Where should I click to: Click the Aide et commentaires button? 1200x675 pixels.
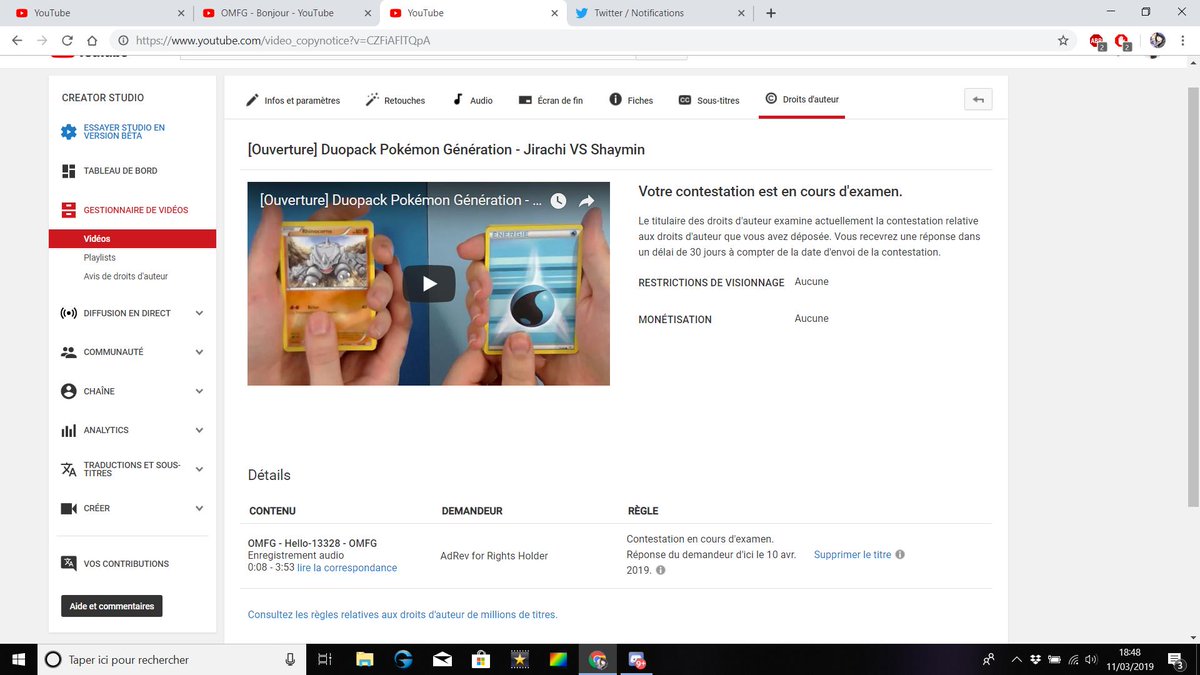[x=112, y=606]
